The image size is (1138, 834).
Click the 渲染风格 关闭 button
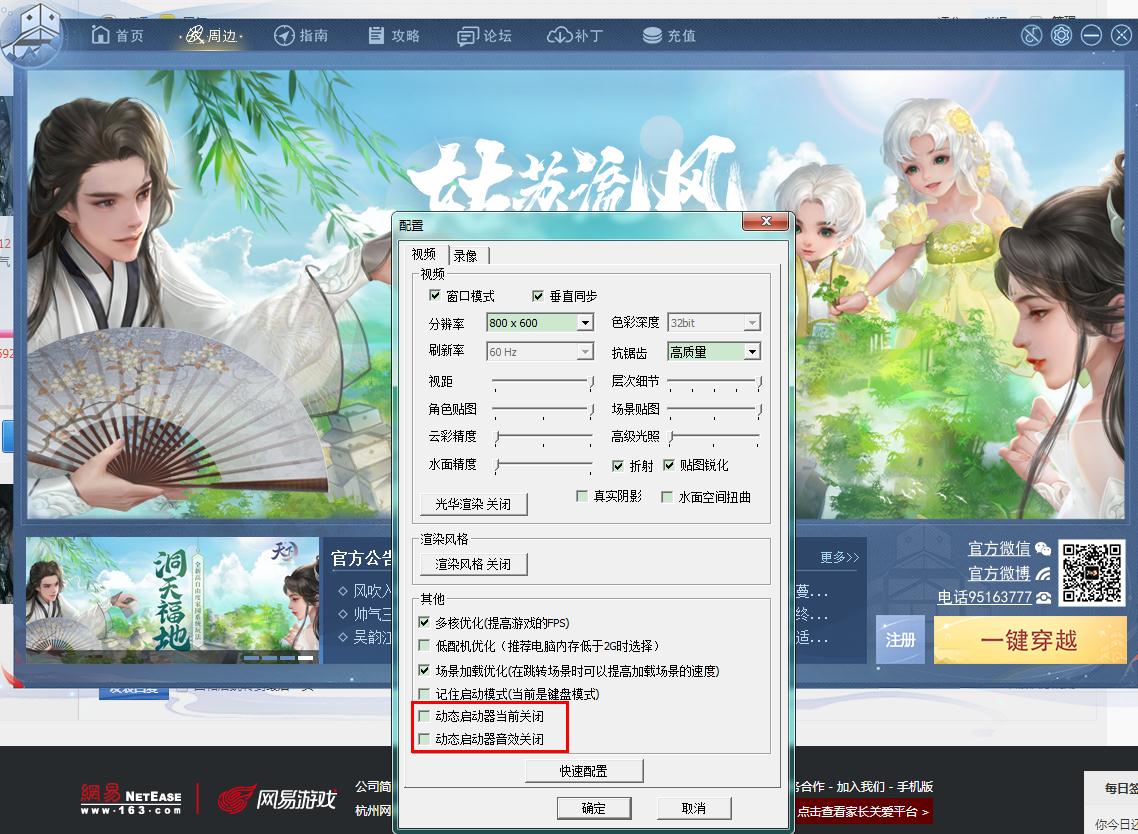tap(473, 564)
